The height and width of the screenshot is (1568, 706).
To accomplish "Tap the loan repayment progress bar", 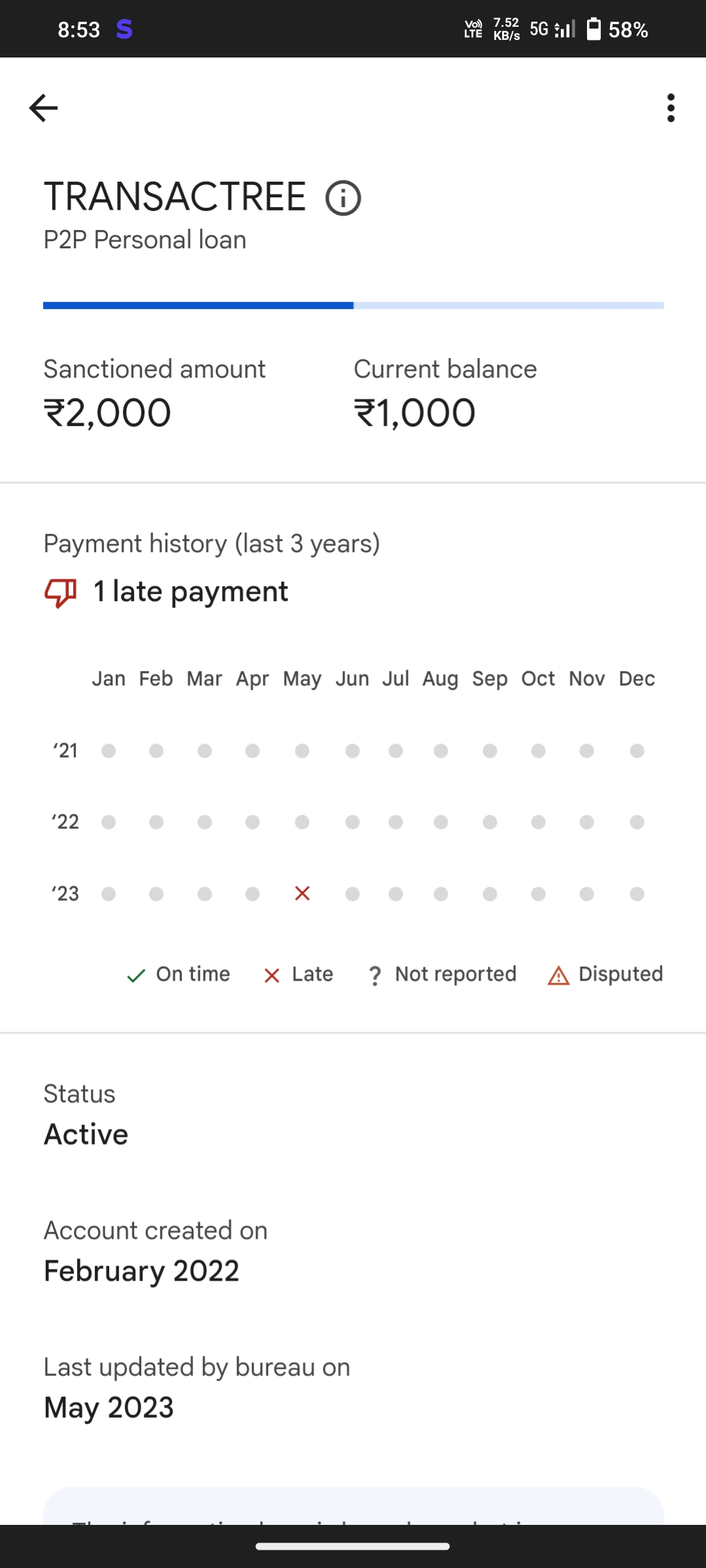I will pyautogui.click(x=353, y=306).
